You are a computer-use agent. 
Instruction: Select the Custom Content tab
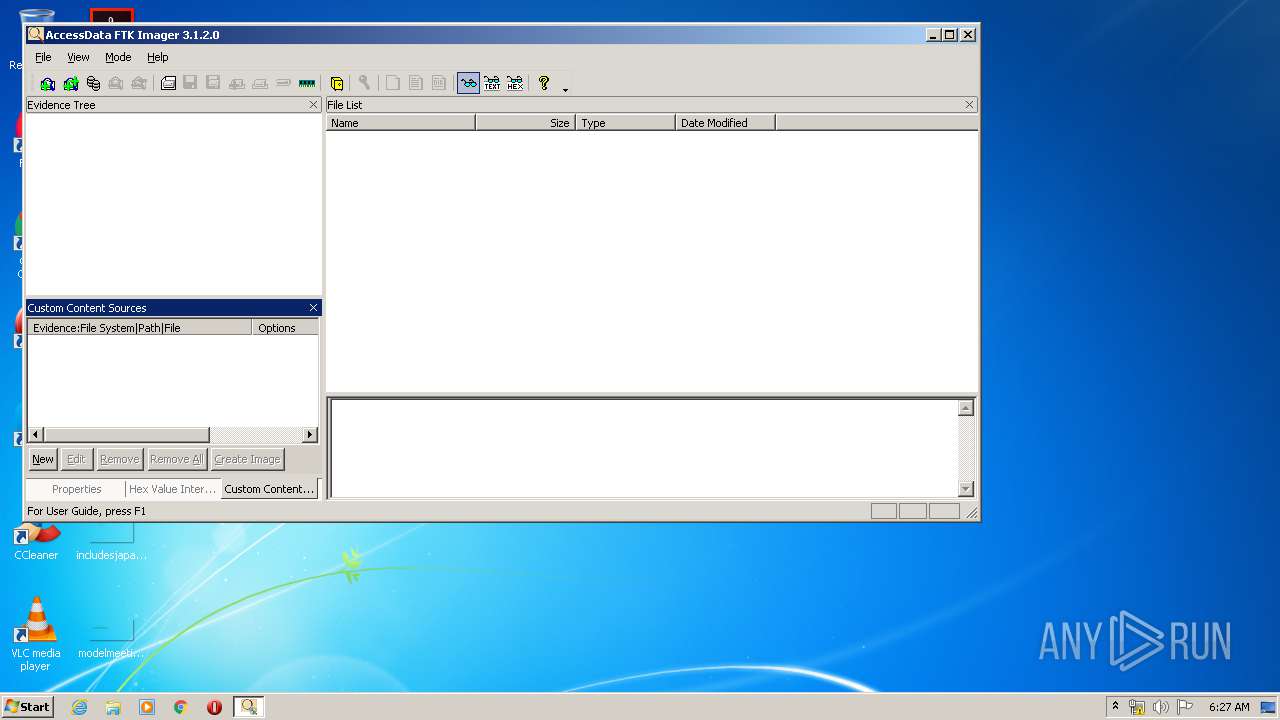click(269, 488)
